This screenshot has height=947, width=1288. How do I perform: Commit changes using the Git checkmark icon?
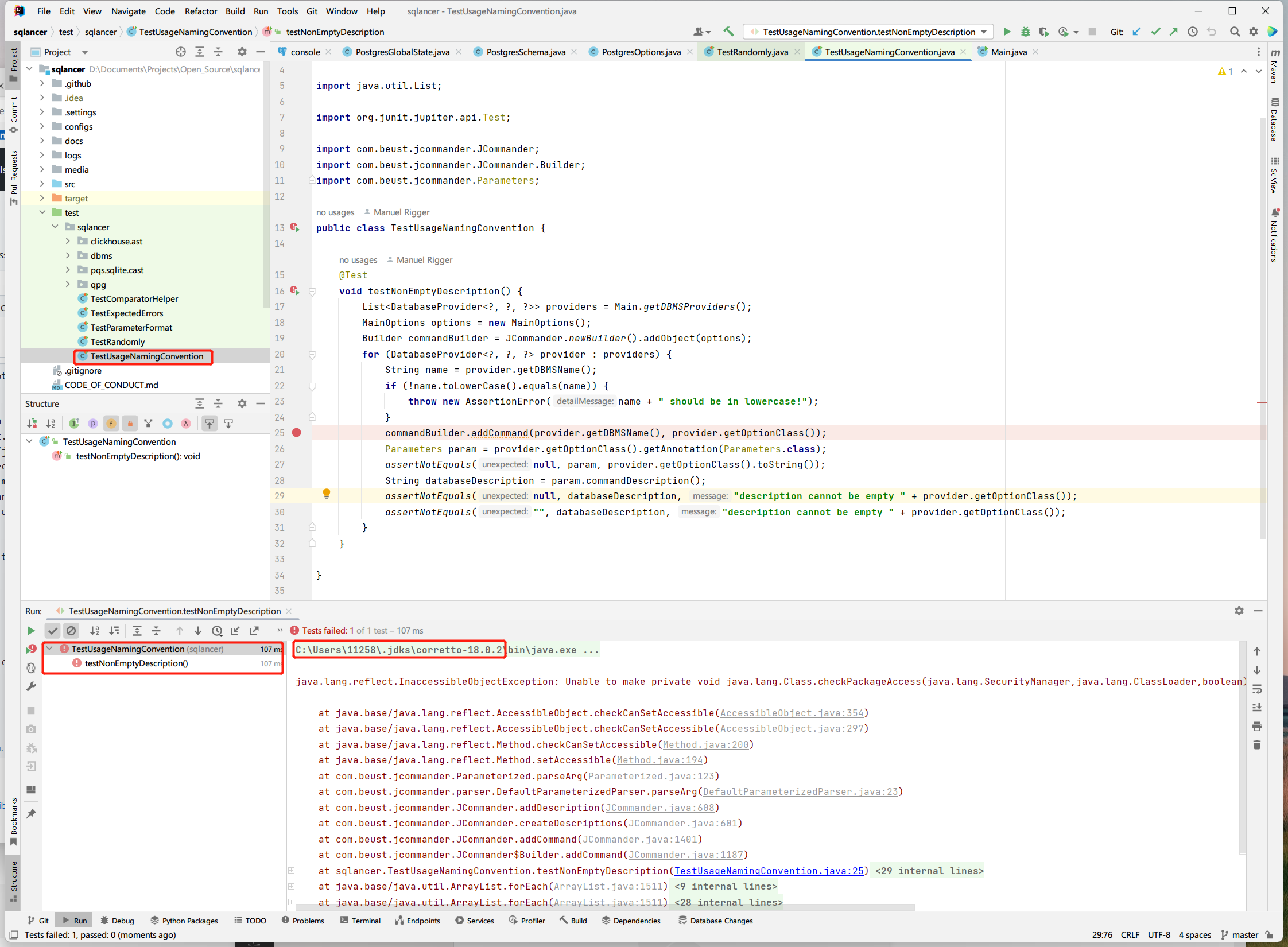1155,32
